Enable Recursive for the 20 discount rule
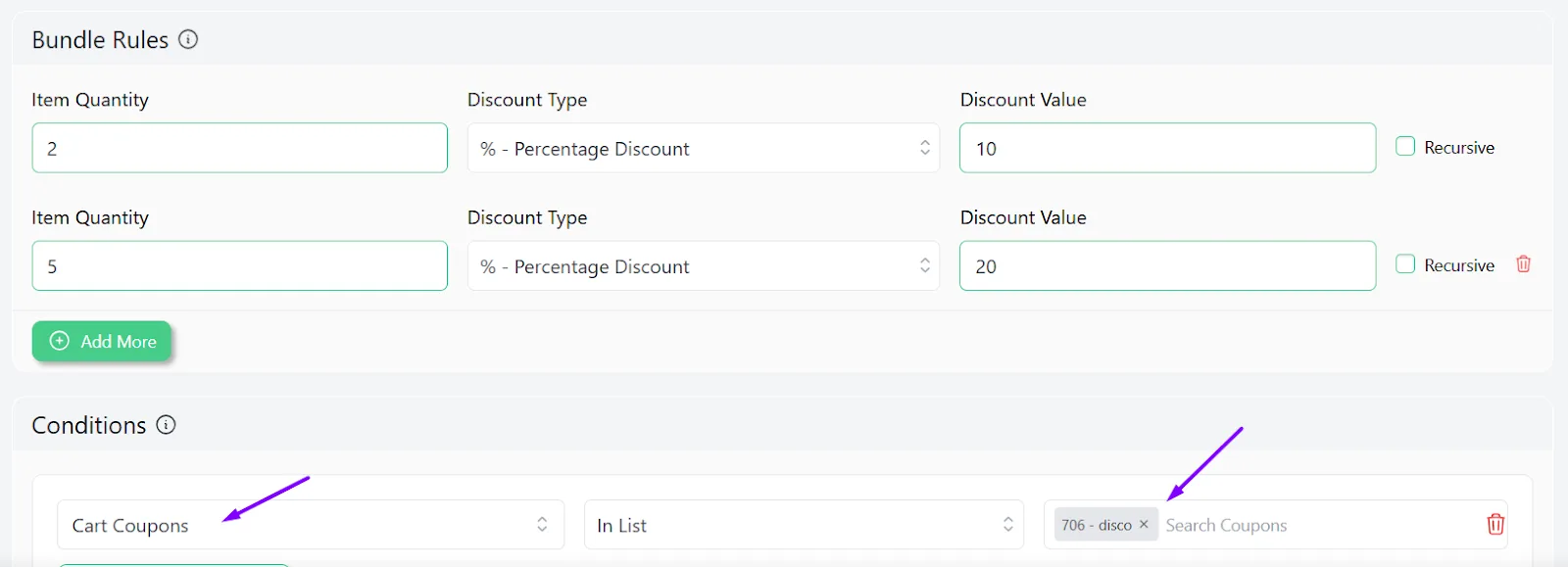The image size is (1568, 567). point(1405,264)
